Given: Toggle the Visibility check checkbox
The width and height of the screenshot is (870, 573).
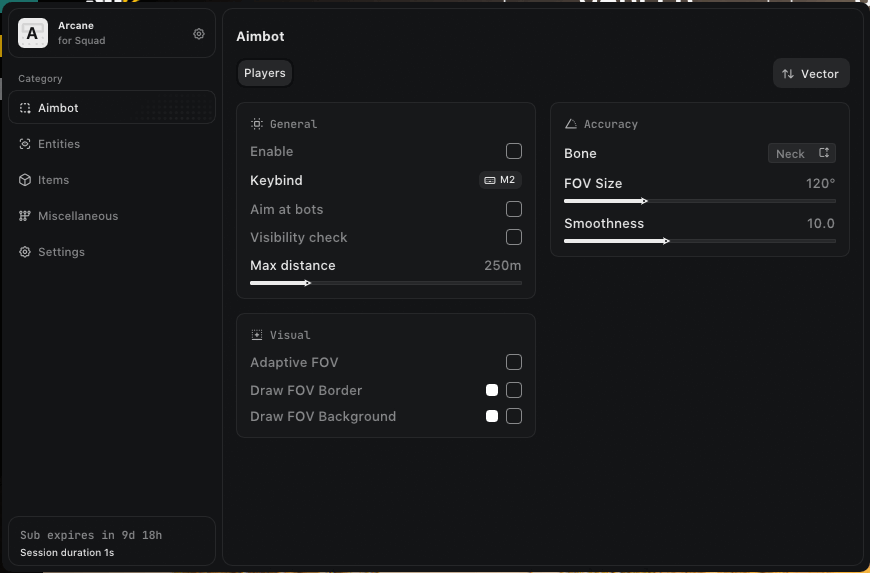Looking at the screenshot, I should (514, 237).
